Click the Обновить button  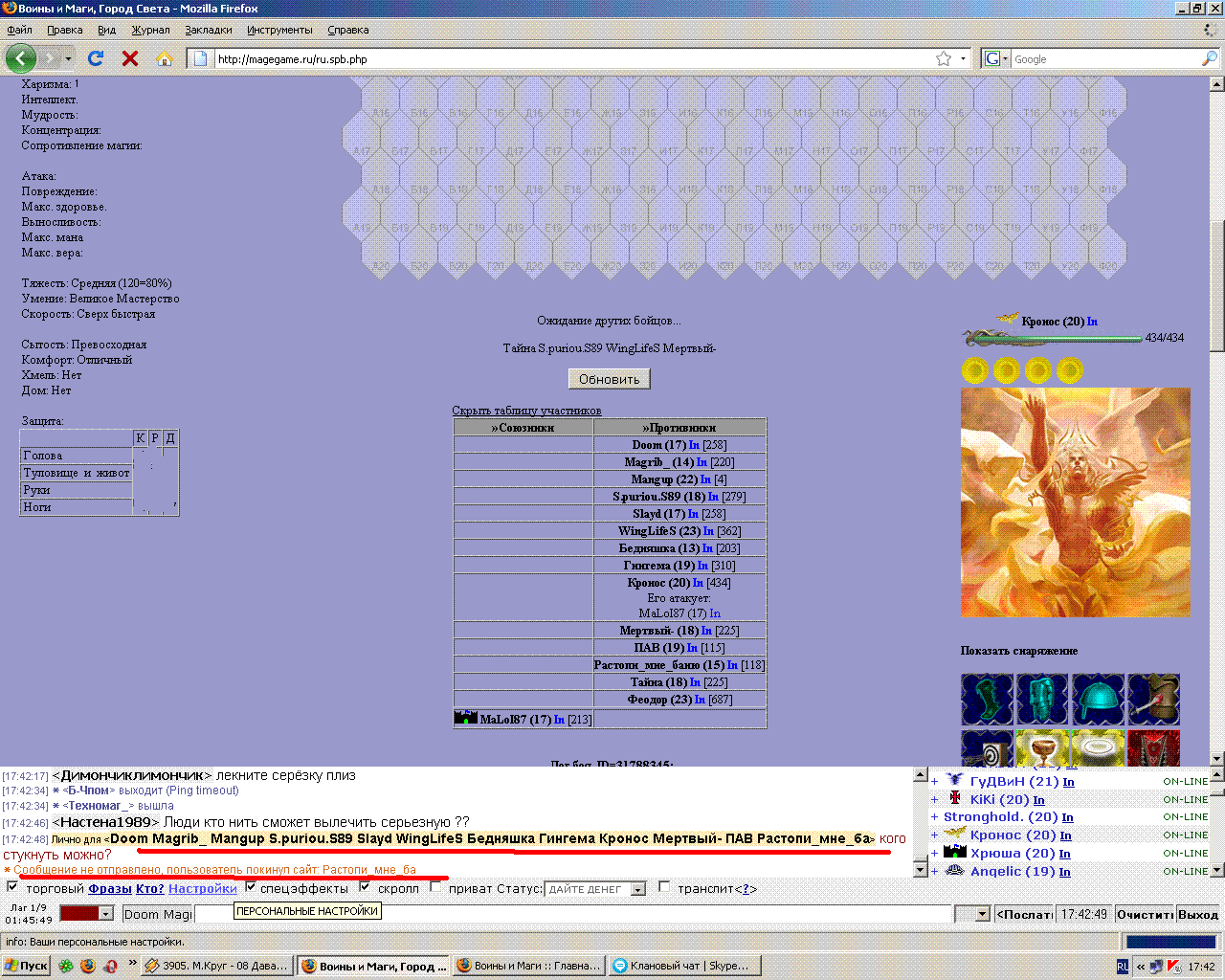pos(610,379)
